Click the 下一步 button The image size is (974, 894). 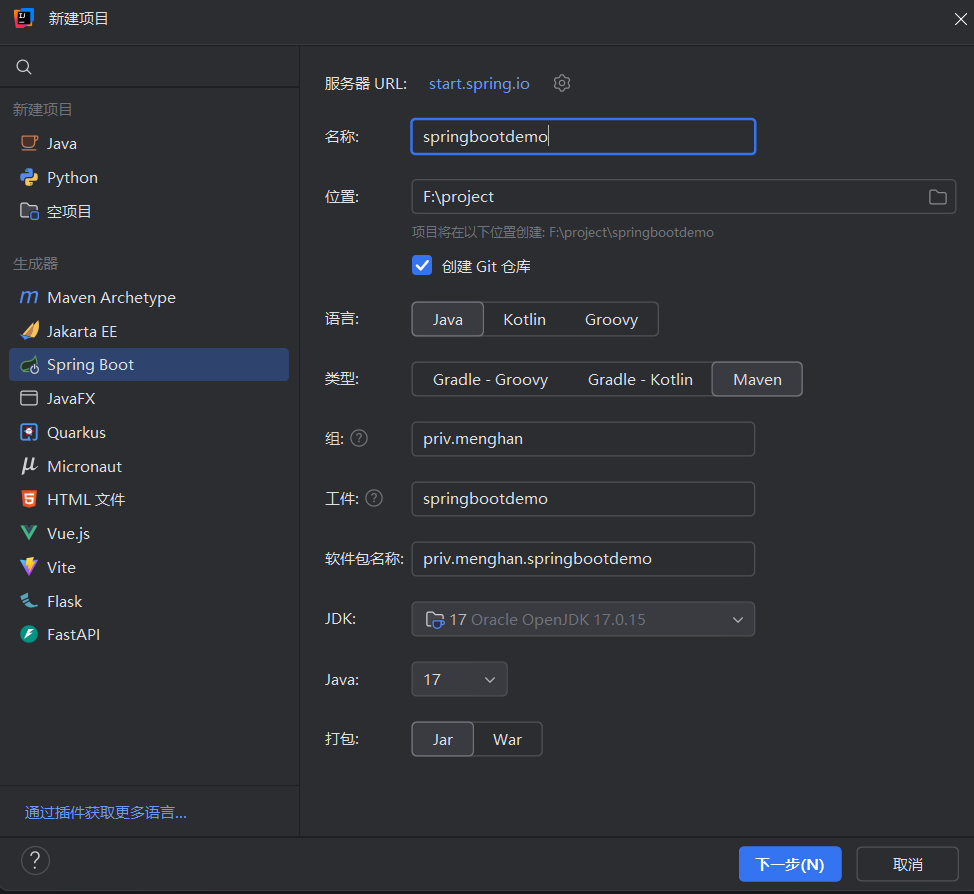[x=790, y=863]
